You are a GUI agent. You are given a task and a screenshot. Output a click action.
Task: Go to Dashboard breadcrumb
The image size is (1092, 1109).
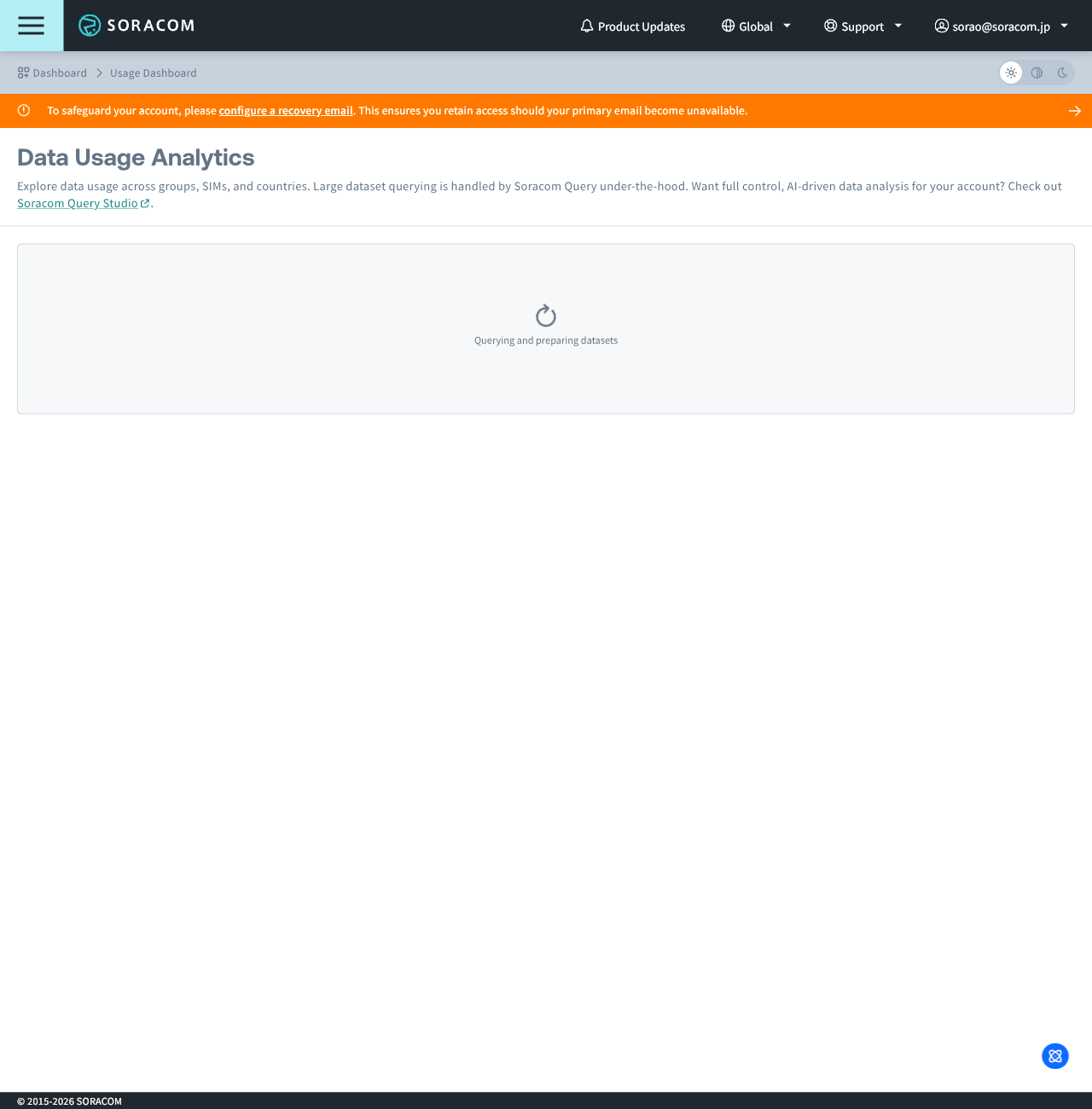tap(52, 73)
